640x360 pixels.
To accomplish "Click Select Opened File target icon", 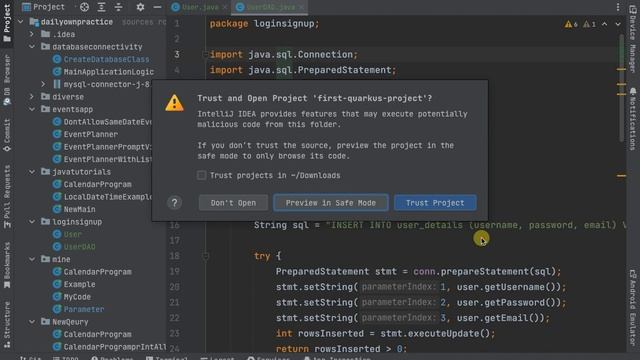I will (84, 7).
